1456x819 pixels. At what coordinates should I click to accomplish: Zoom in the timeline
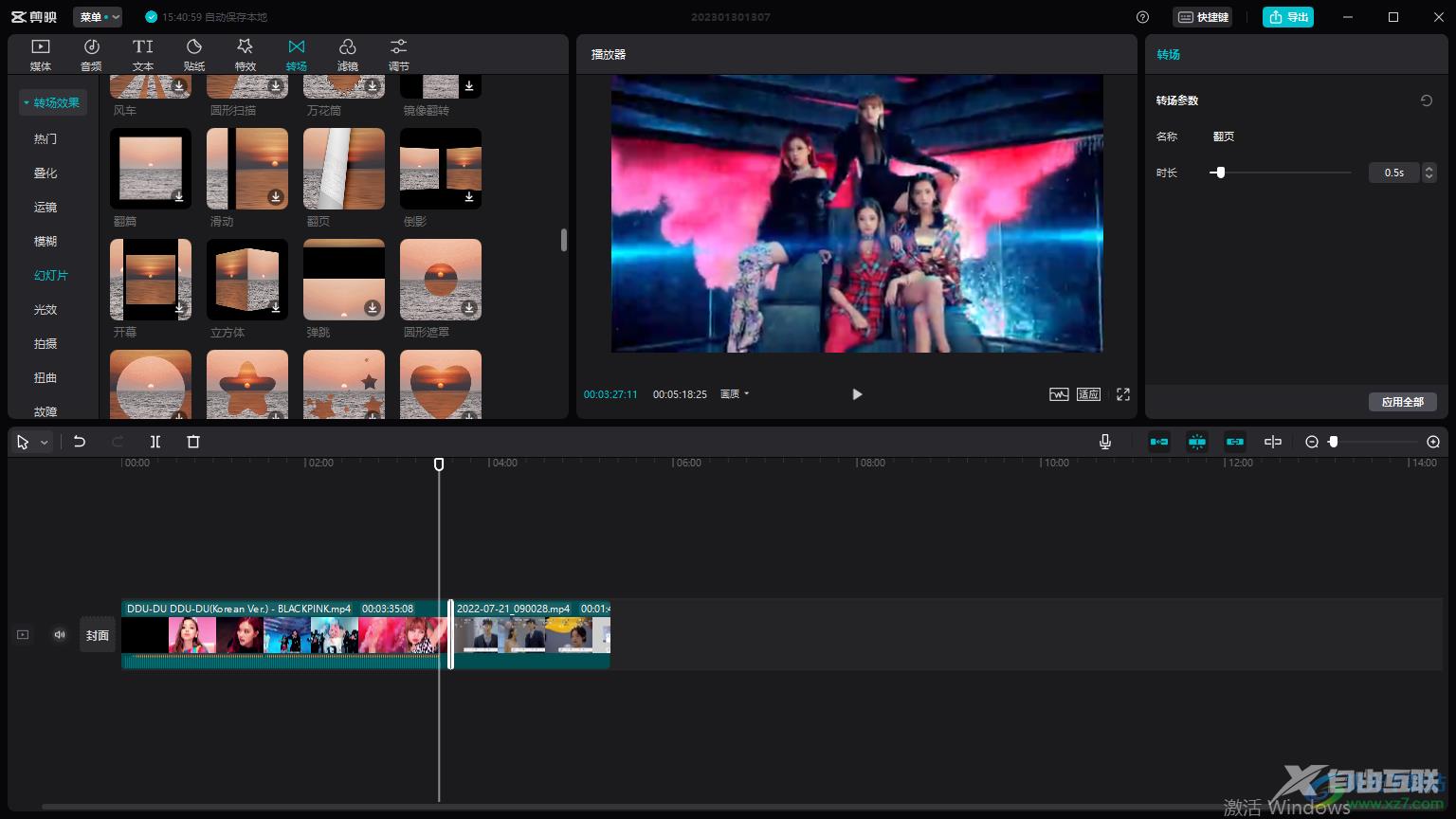pyautogui.click(x=1433, y=442)
